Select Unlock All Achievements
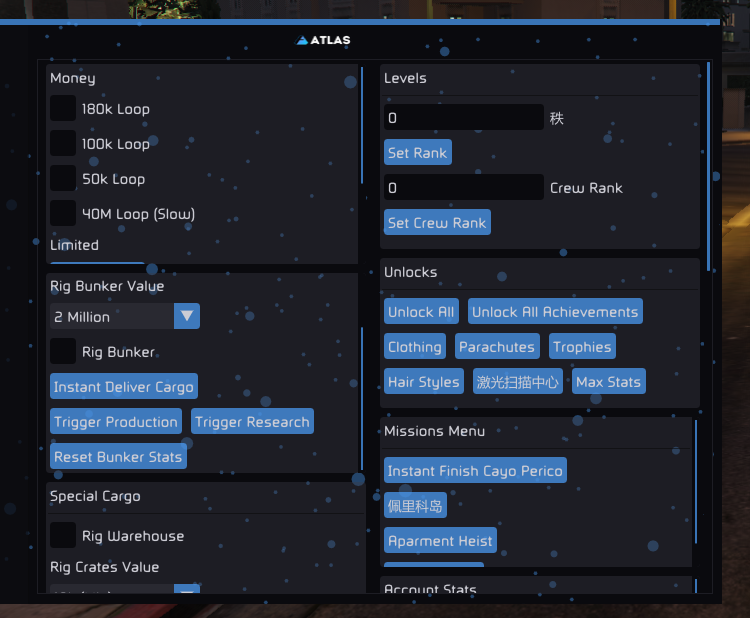The height and width of the screenshot is (618, 750). coord(554,312)
